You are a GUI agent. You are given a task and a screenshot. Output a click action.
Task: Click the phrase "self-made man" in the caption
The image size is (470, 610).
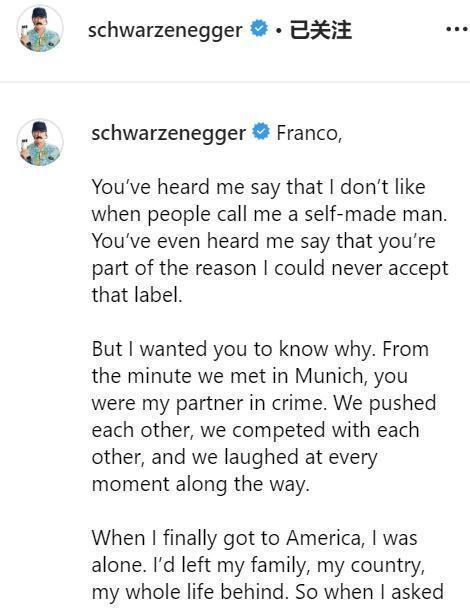375,214
